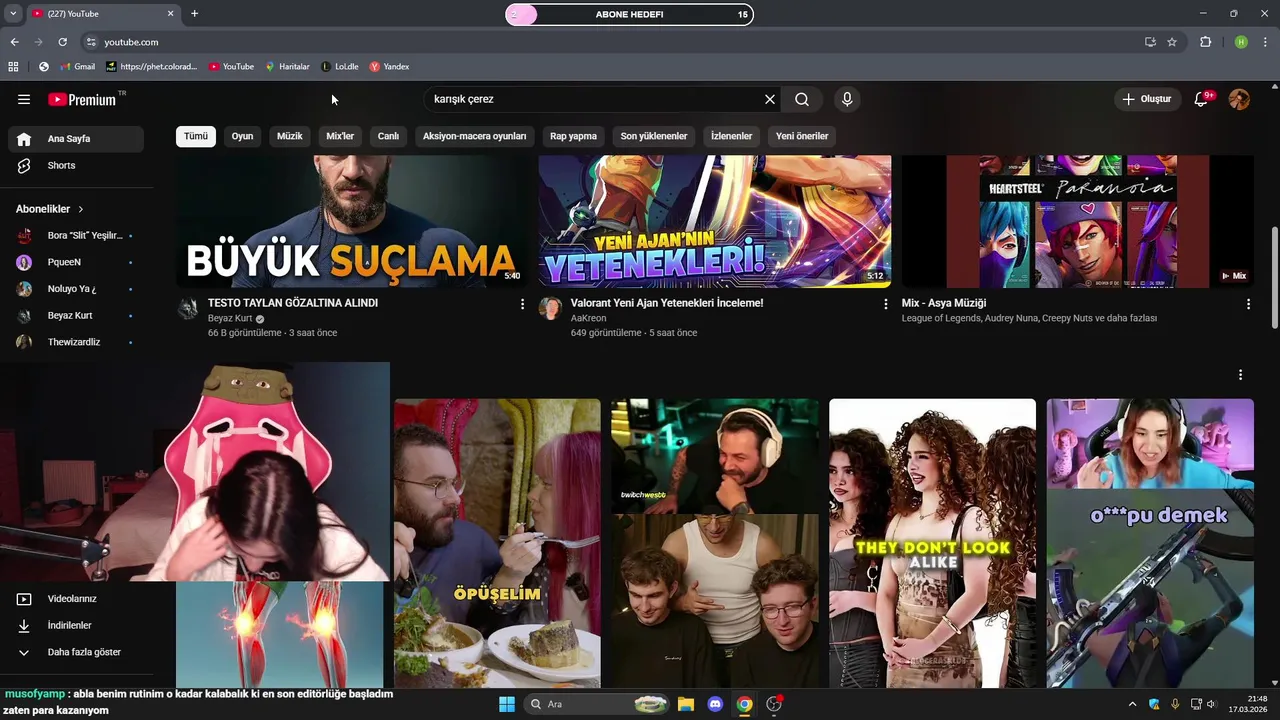Open the Chrome apps grid in bookmarks bar
Image resolution: width=1280 pixels, height=720 pixels.
pyautogui.click(x=13, y=67)
